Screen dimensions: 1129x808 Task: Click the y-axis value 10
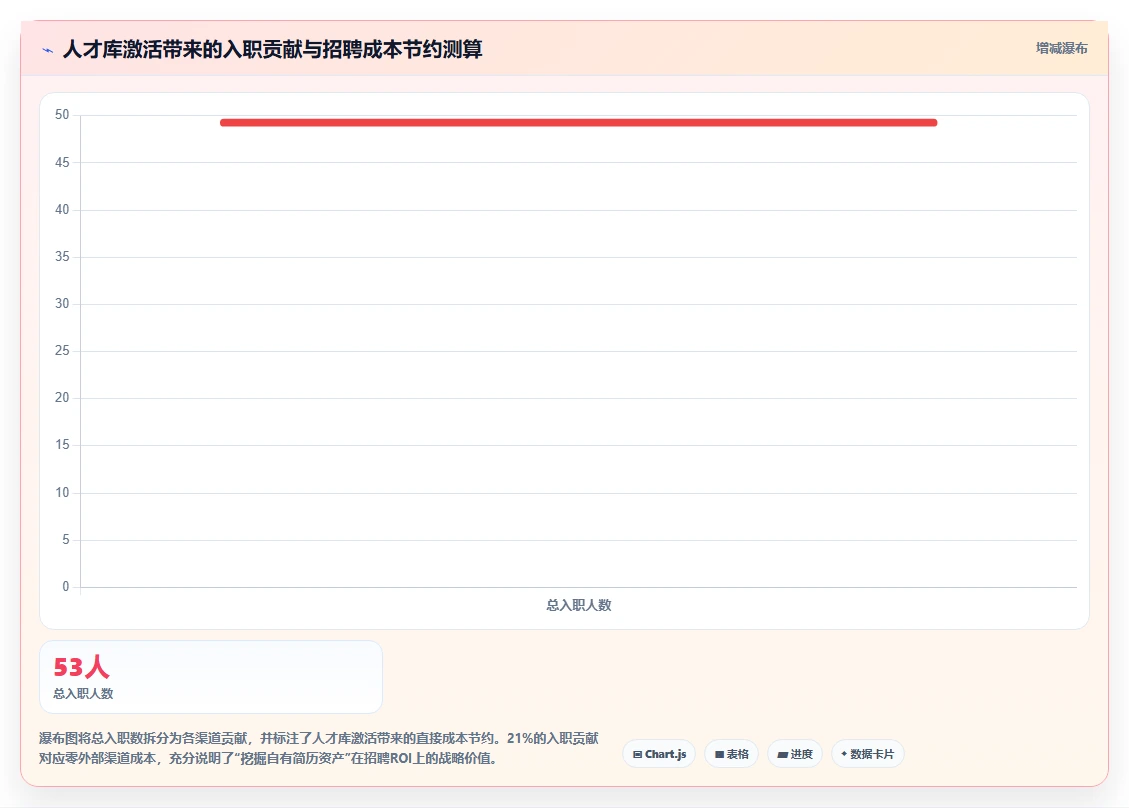(62, 493)
